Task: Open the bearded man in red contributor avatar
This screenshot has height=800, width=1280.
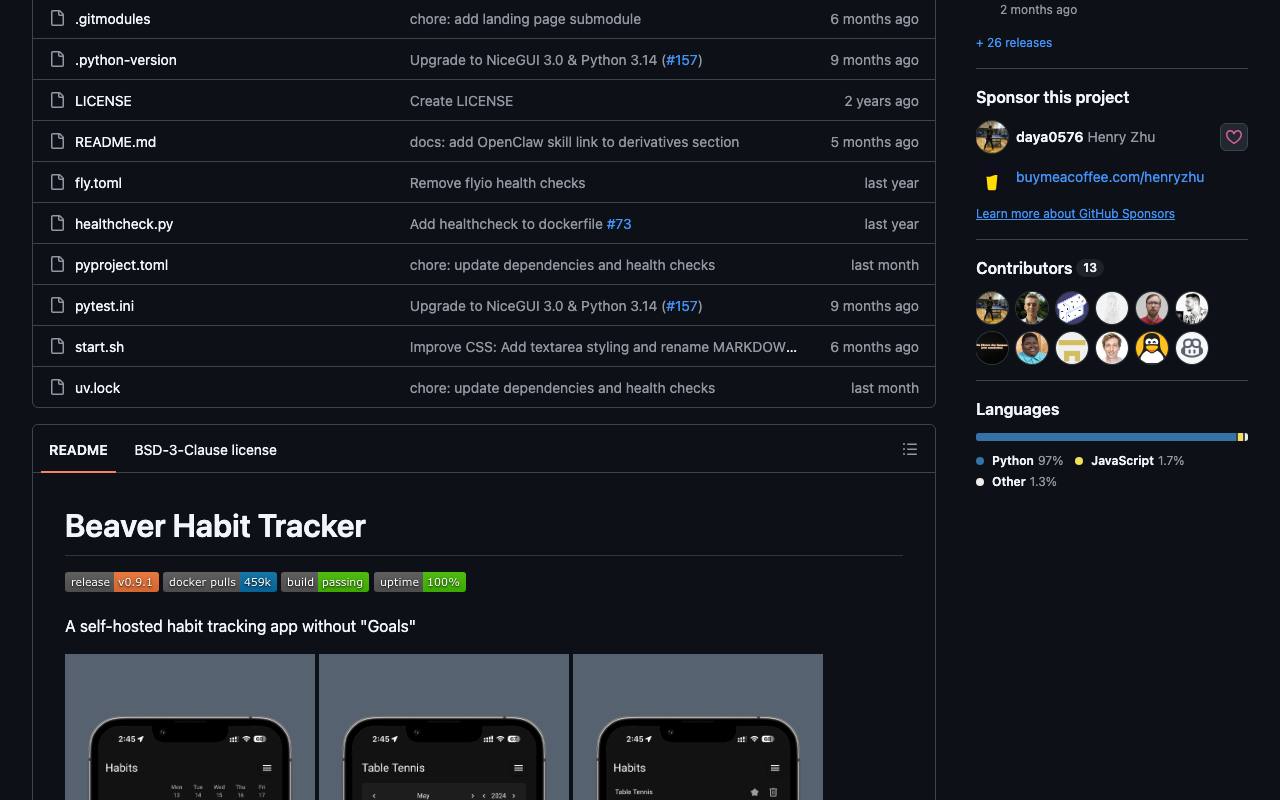Action: tap(1152, 308)
